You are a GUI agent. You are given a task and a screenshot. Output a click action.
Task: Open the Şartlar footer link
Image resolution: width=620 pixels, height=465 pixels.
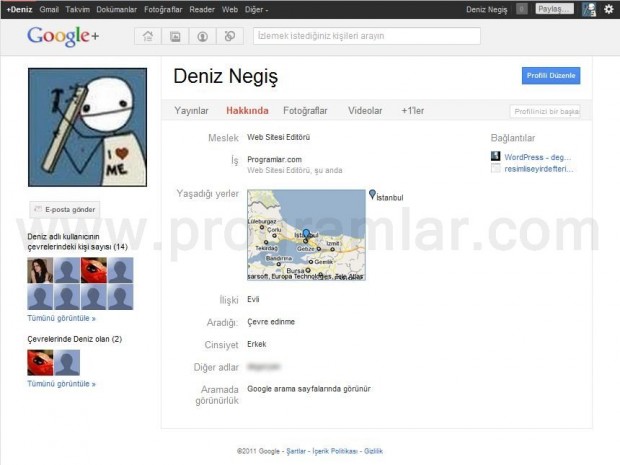tap(296, 451)
